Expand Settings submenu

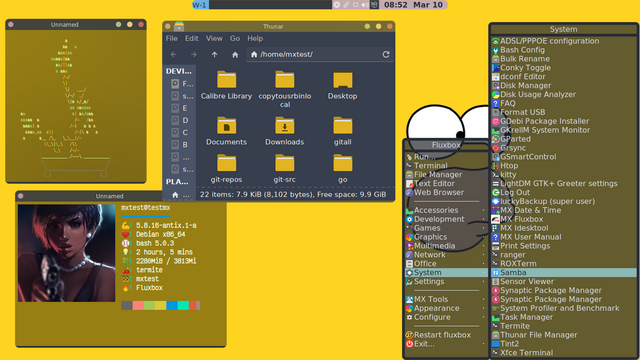pyautogui.click(x=446, y=282)
